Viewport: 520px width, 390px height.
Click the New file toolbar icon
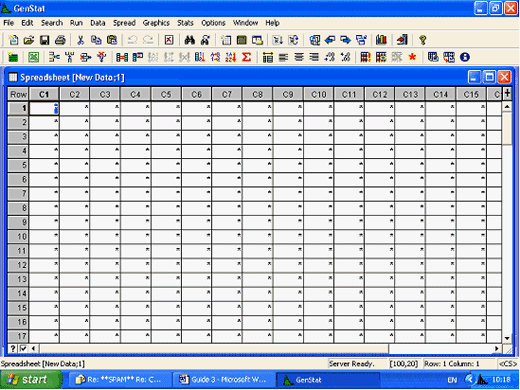[13, 40]
